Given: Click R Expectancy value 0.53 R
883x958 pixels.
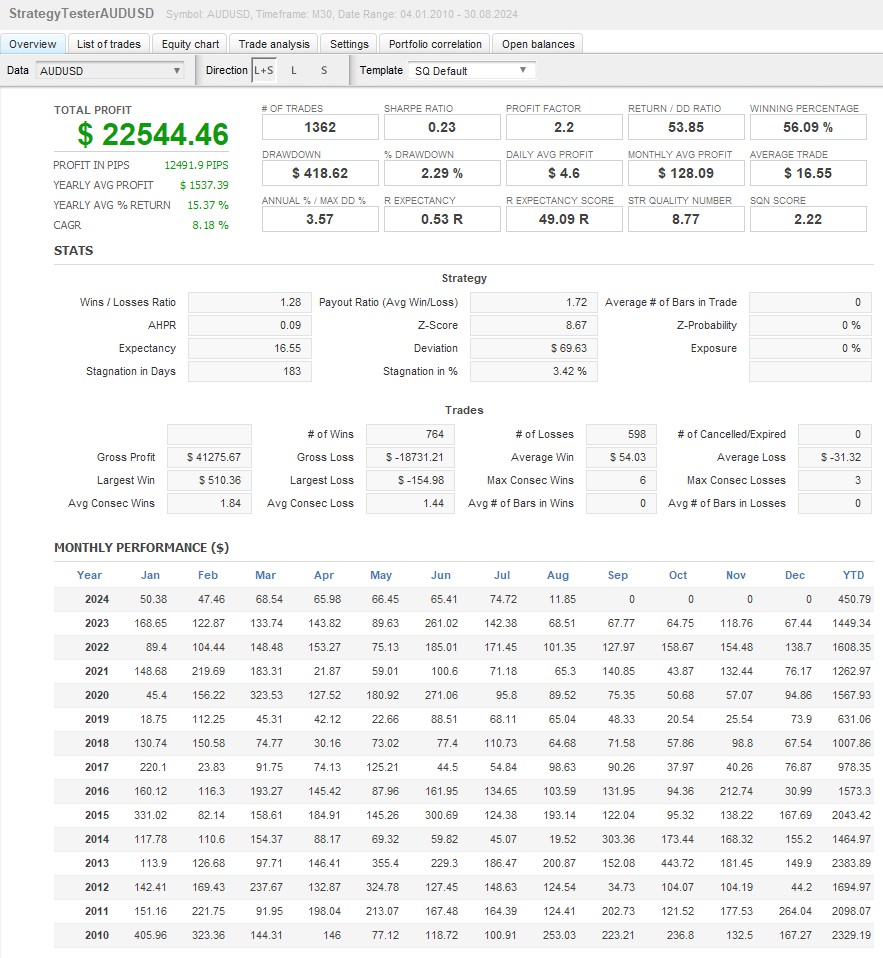Looking at the screenshot, I should point(442,219).
